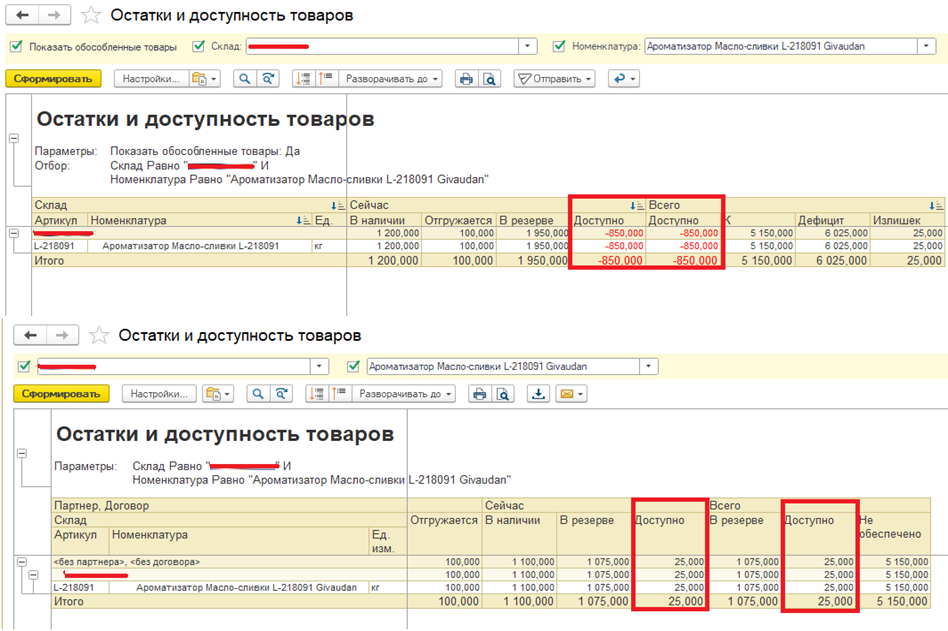Open nomenclature dropdown arrow in lower window
Image resolution: width=948 pixels, height=631 pixels.
pyautogui.click(x=649, y=366)
